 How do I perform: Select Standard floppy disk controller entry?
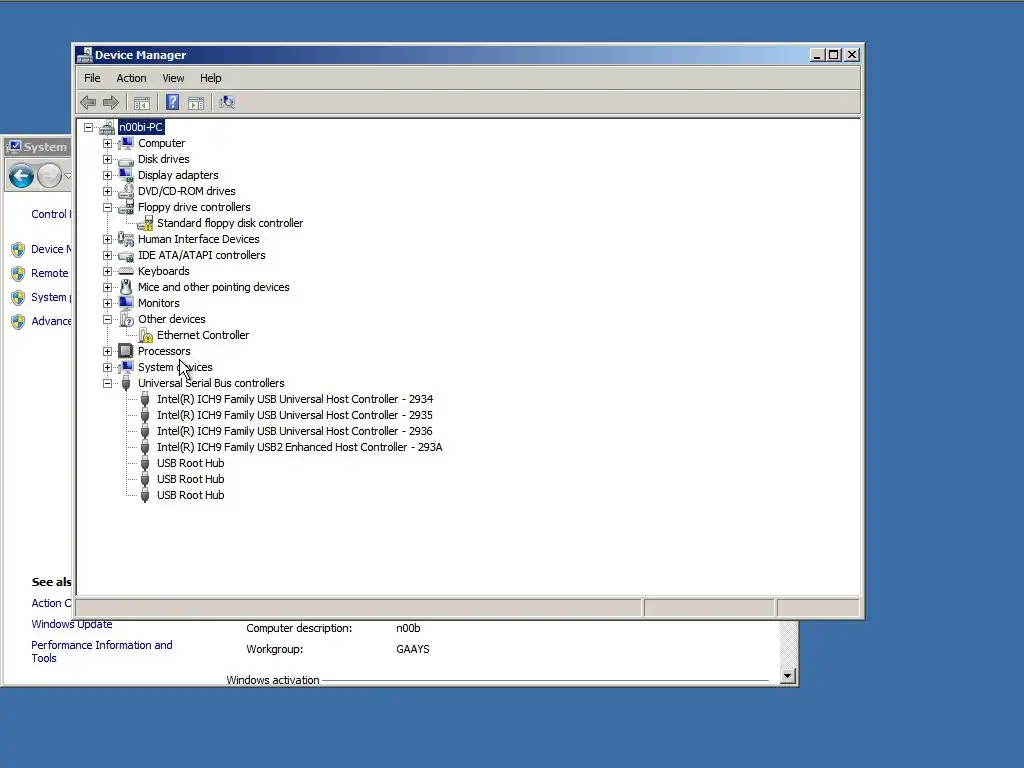(x=230, y=223)
